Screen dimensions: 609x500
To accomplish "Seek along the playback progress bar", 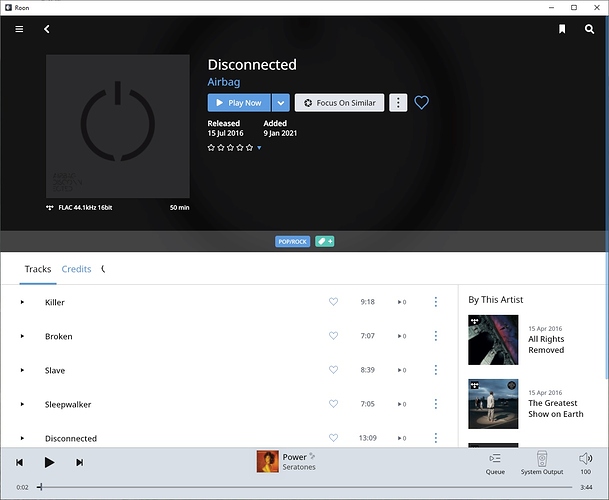I will (306, 487).
